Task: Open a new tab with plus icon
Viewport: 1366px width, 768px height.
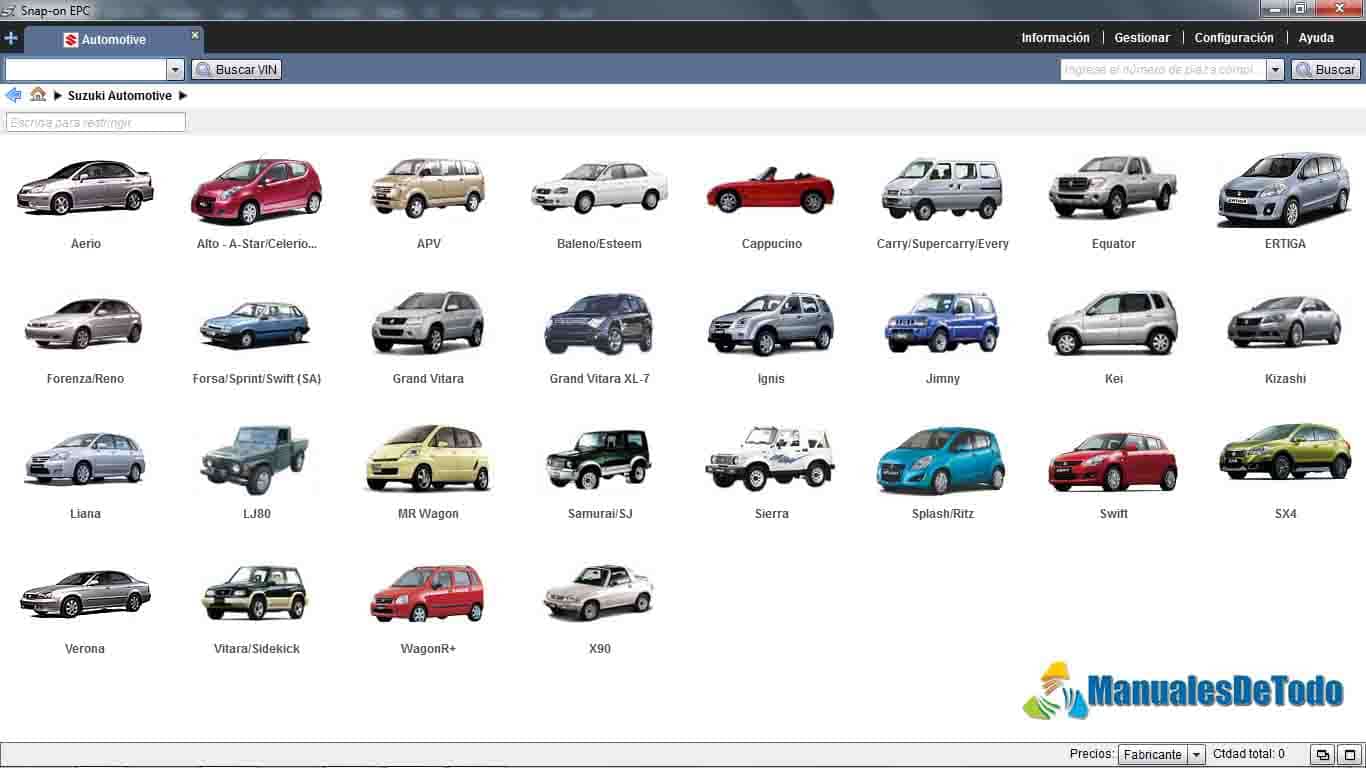Action: tap(11, 39)
